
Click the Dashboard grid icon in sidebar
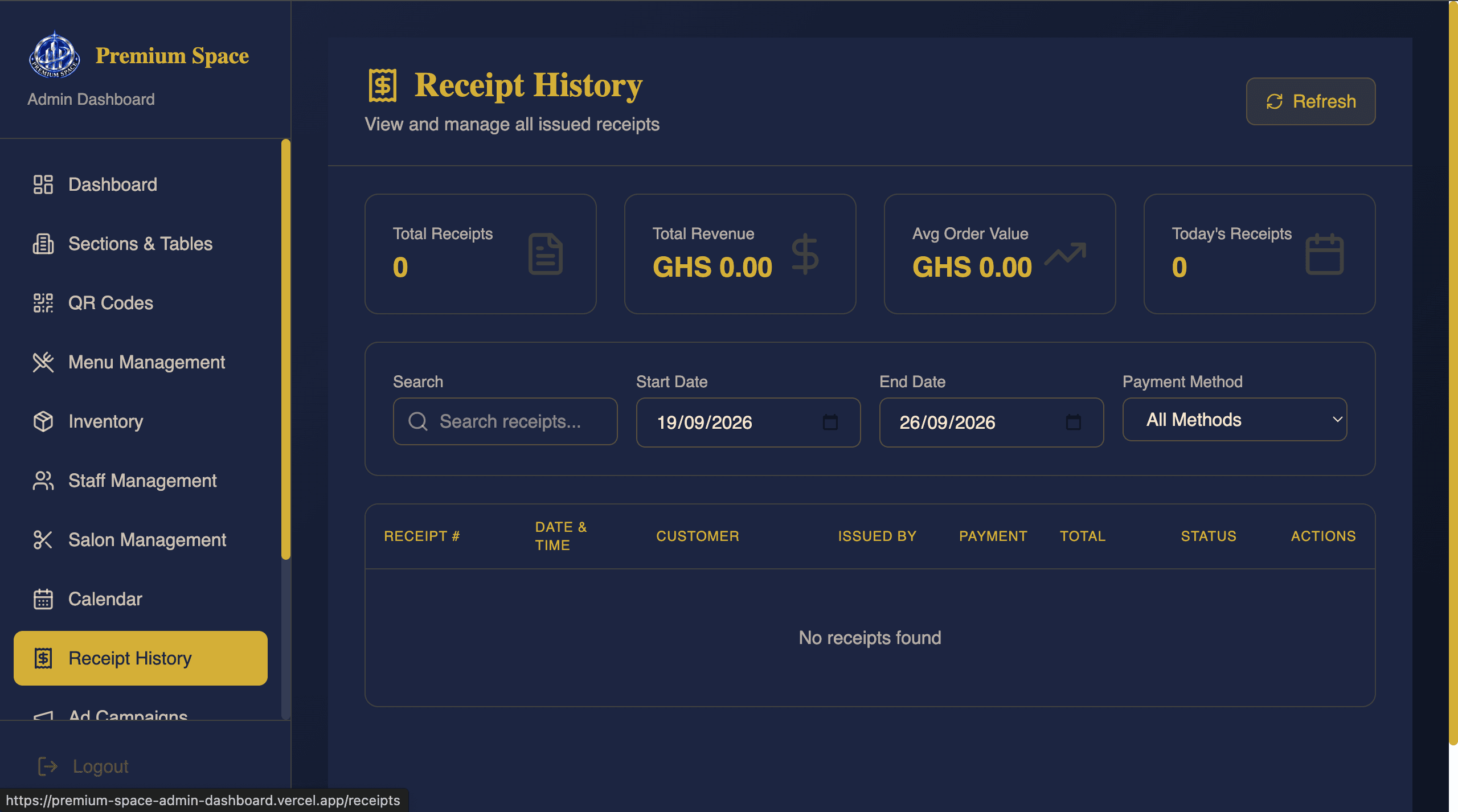(43, 184)
